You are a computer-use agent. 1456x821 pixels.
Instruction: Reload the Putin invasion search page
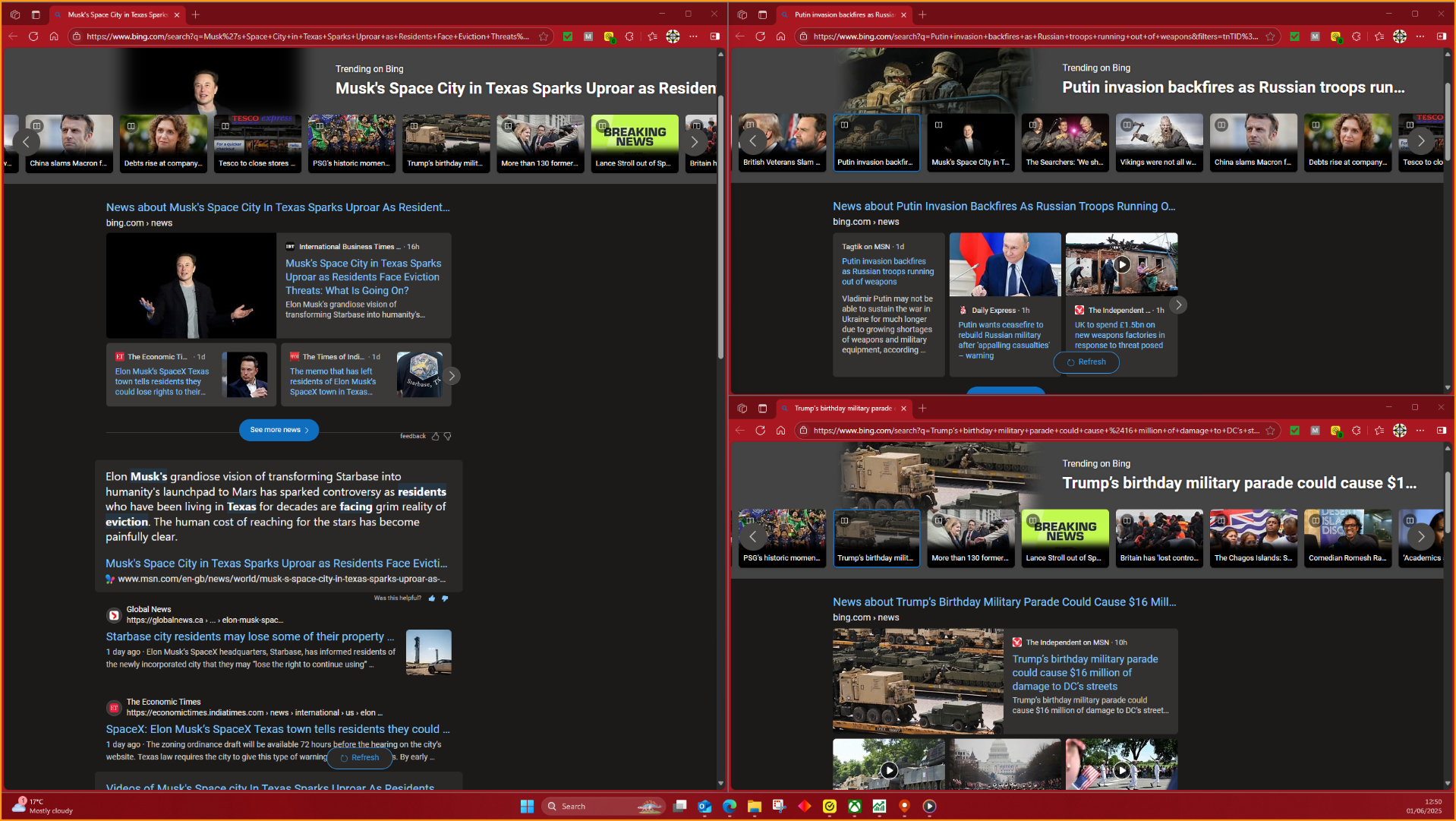coord(760,36)
